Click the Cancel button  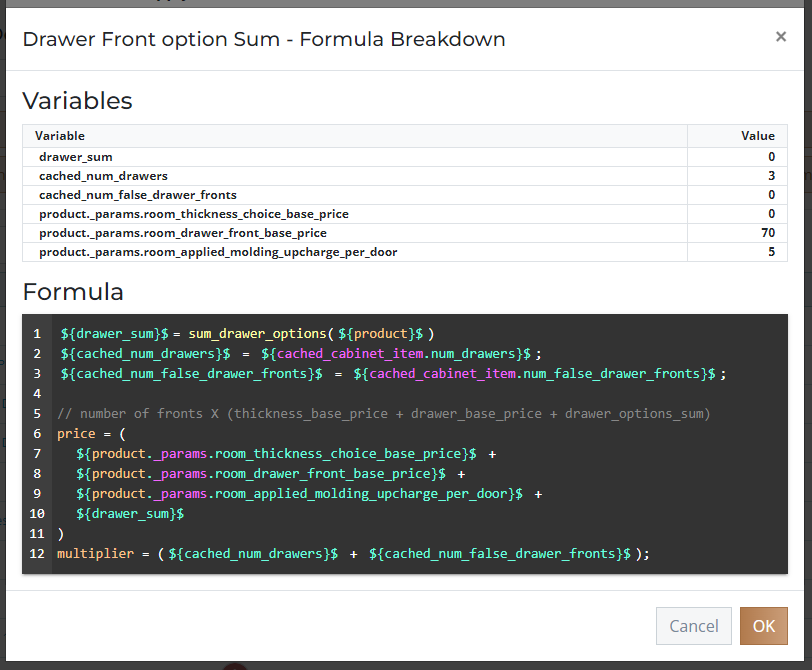(693, 626)
